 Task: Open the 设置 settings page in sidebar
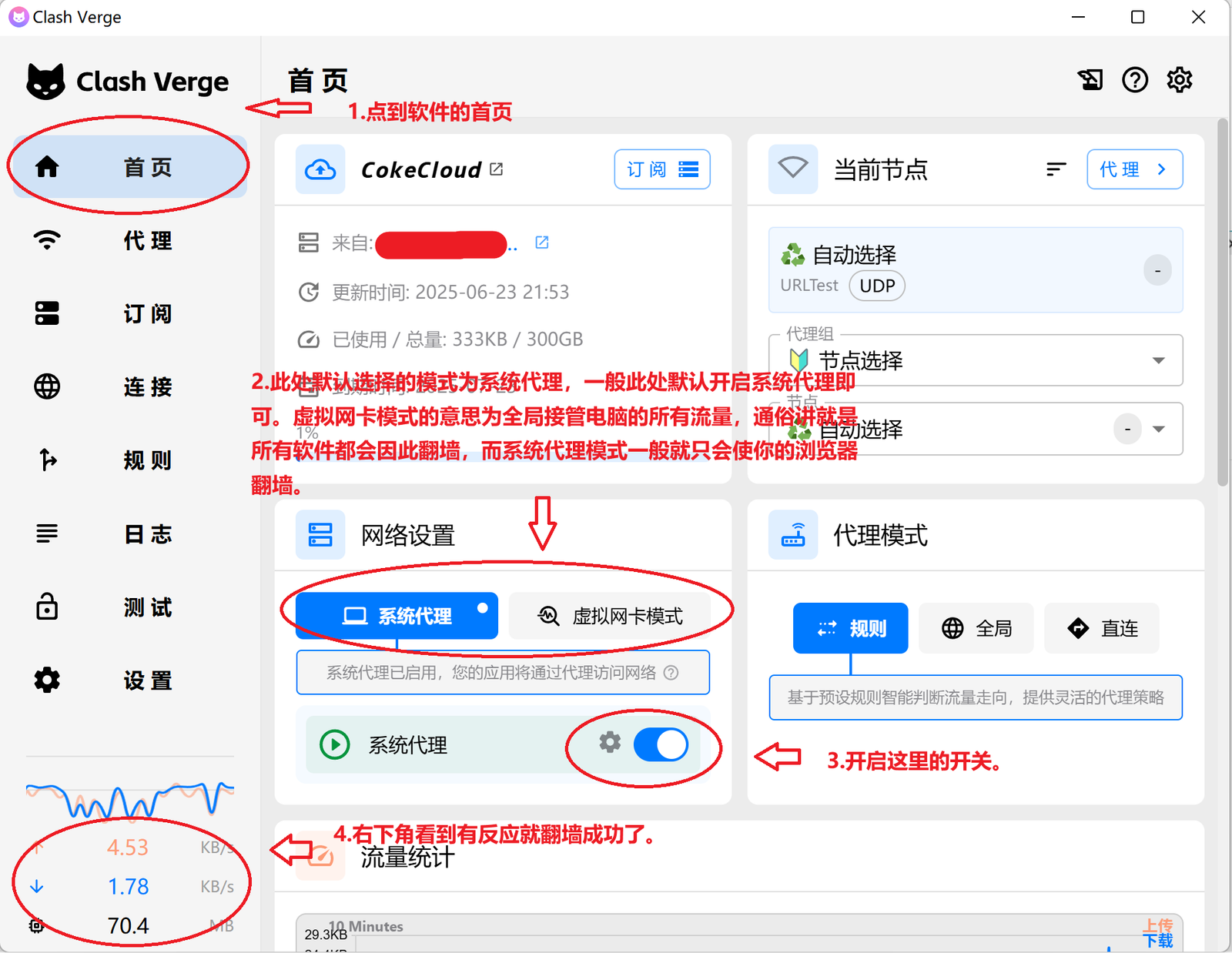(x=130, y=680)
